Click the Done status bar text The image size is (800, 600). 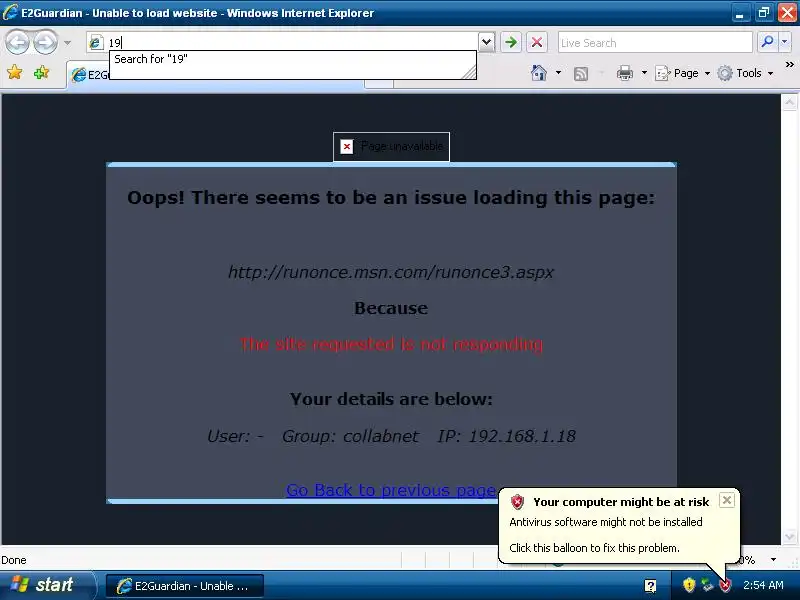(14, 560)
